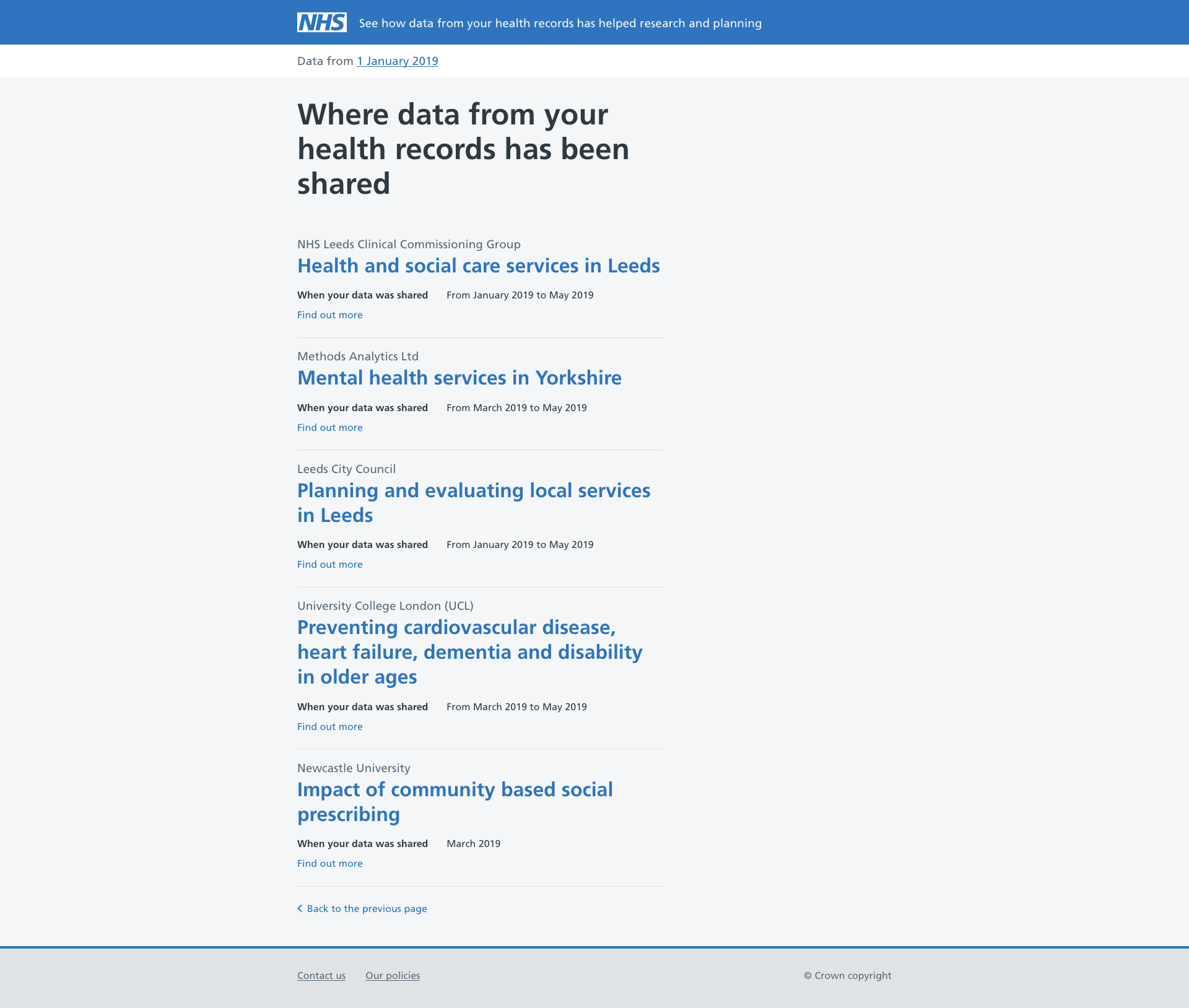Open Health and social care services in Leeds
1189x1008 pixels.
pos(478,266)
